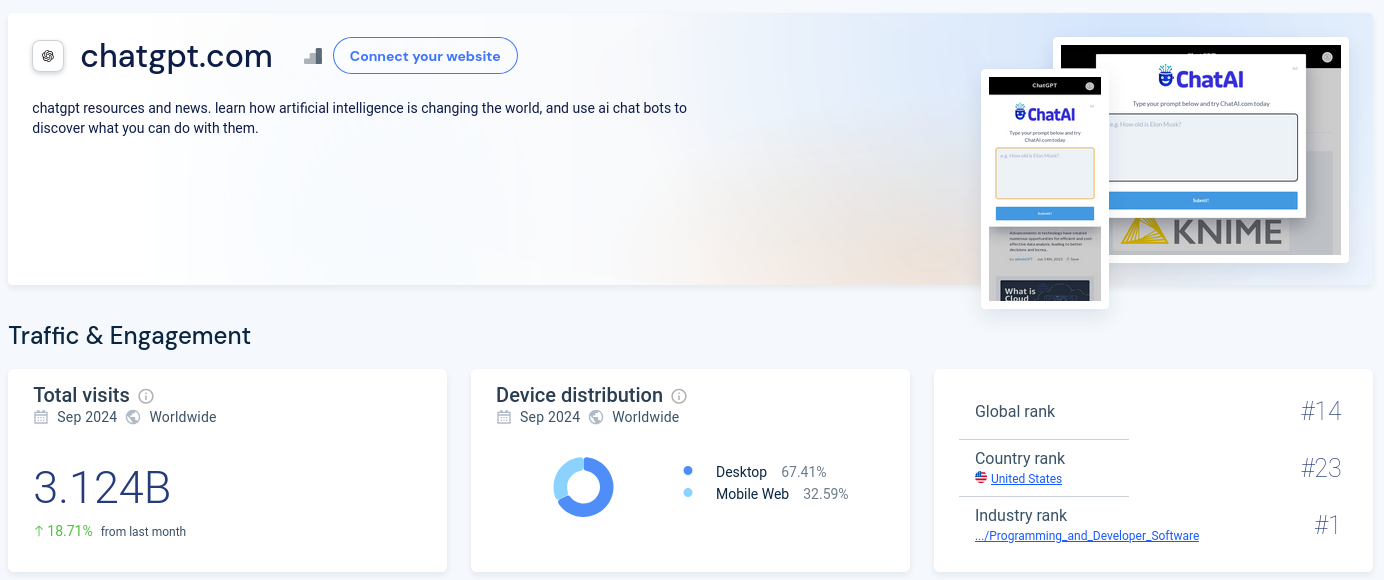Select the Desktop legend color dot

pos(688,471)
